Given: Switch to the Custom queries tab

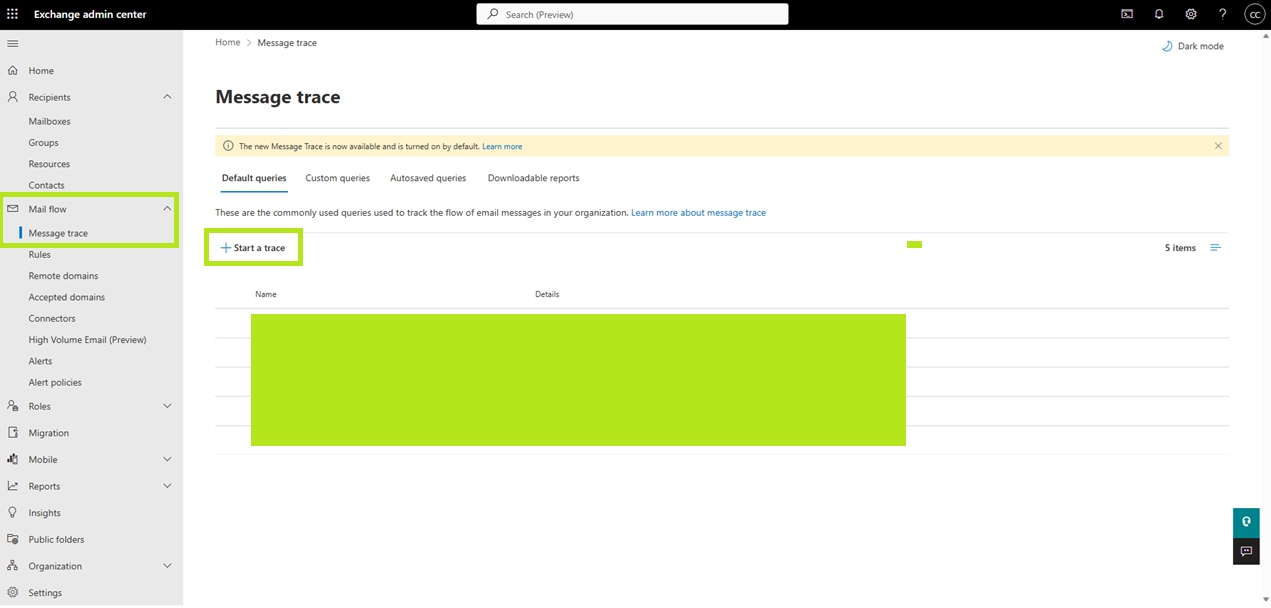Looking at the screenshot, I should 338,178.
